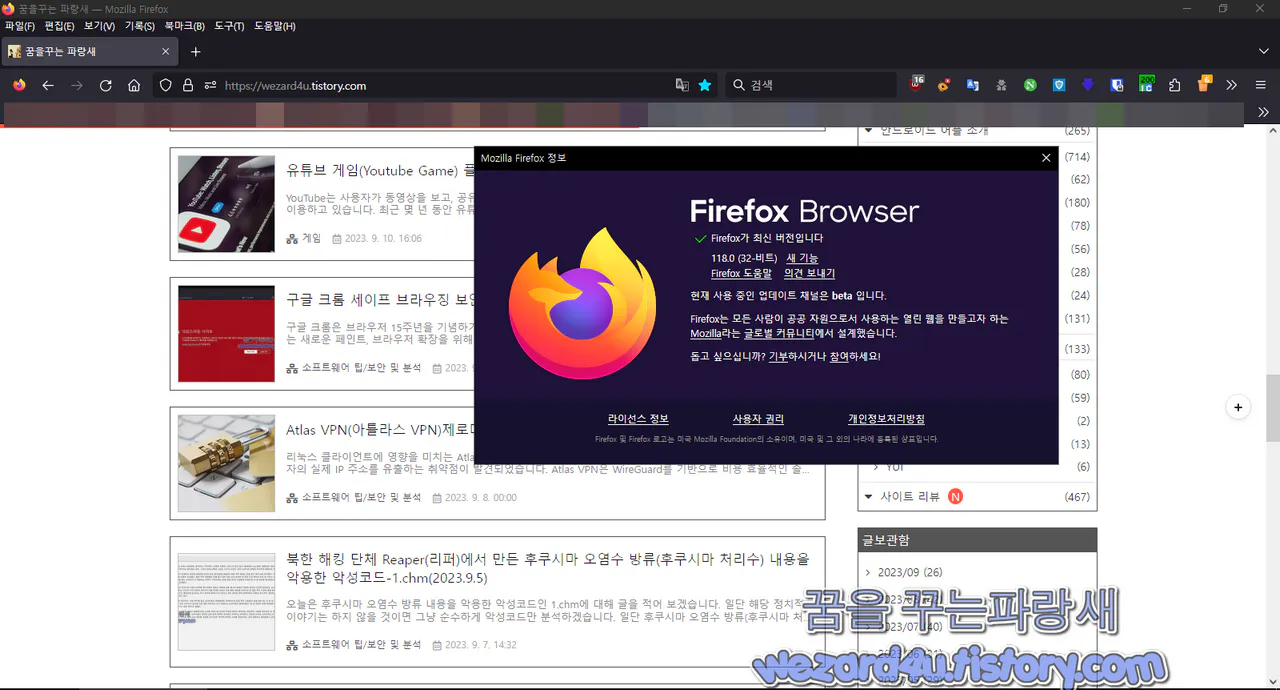Toggle Enhanced Tracking Protection shield icon

(x=167, y=85)
